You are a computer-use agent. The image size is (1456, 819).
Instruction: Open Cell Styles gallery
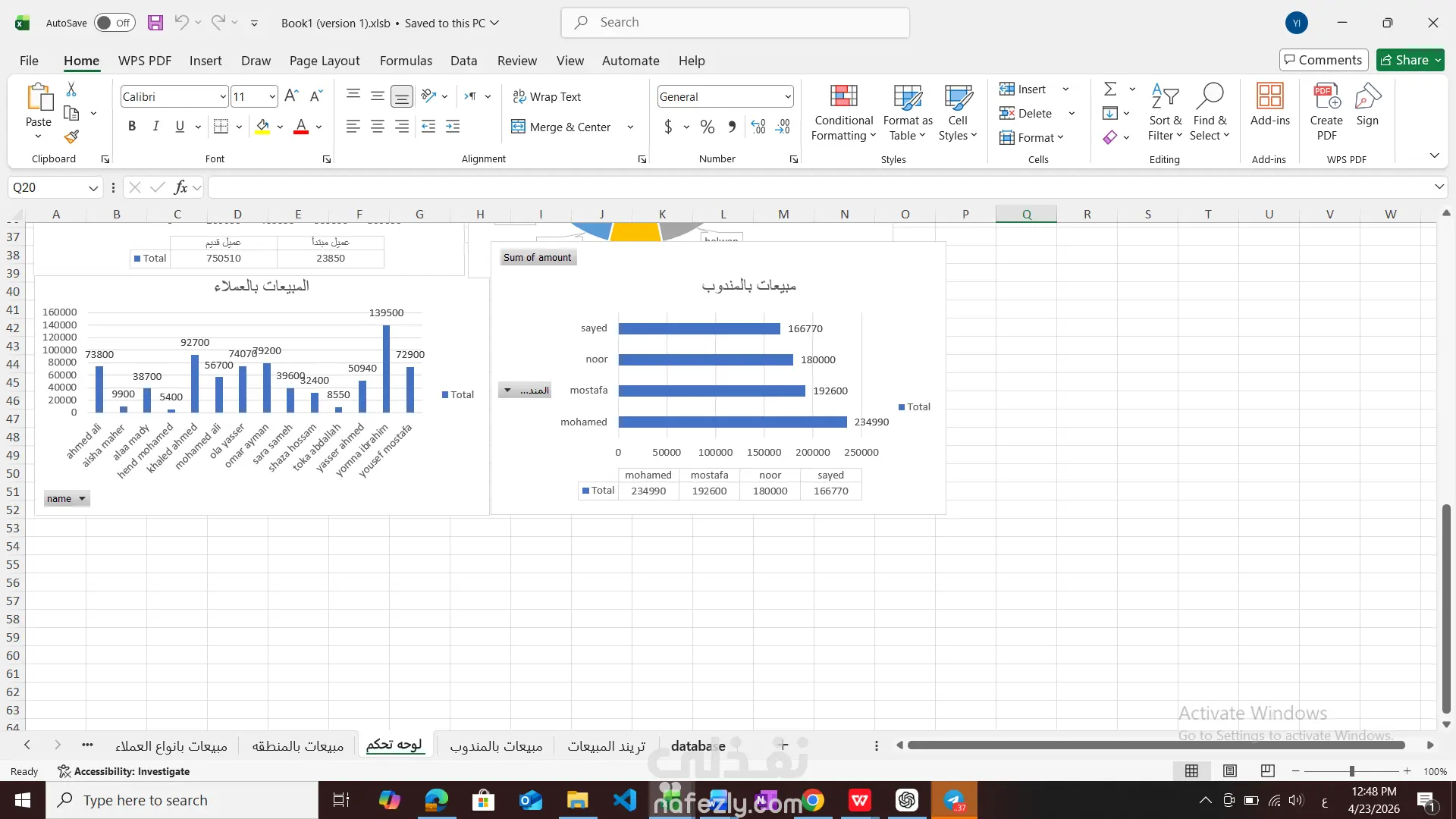click(958, 113)
